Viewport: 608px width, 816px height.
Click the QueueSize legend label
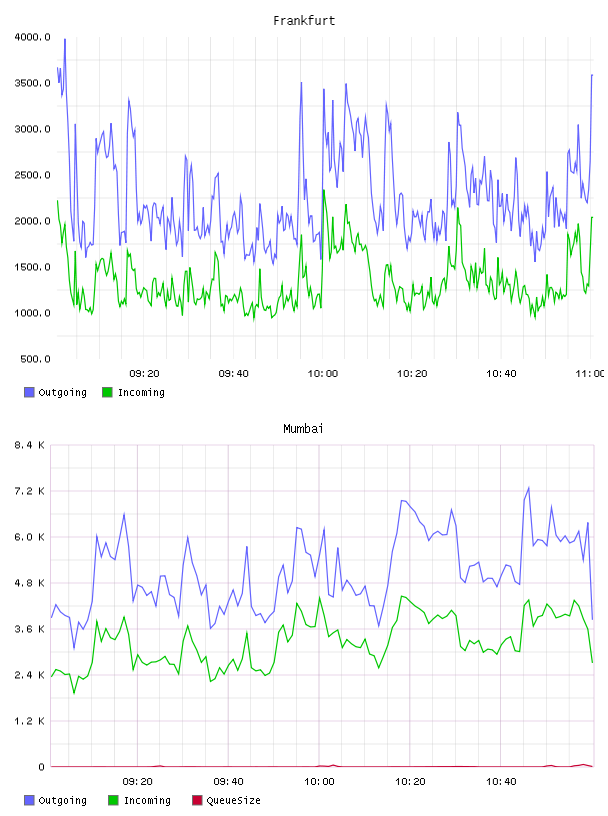pos(233,800)
